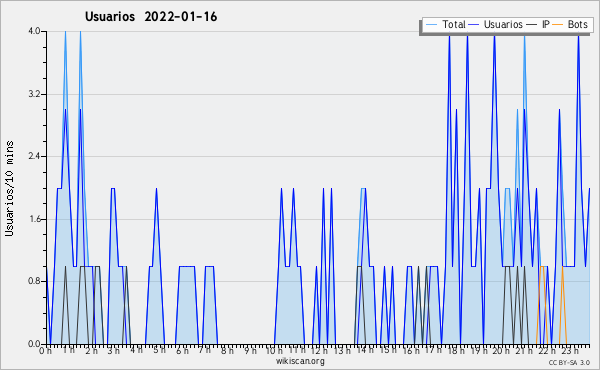This screenshot has width=600, height=370.
Task: Click the '8 h' x-axis label
Action: [227, 350]
